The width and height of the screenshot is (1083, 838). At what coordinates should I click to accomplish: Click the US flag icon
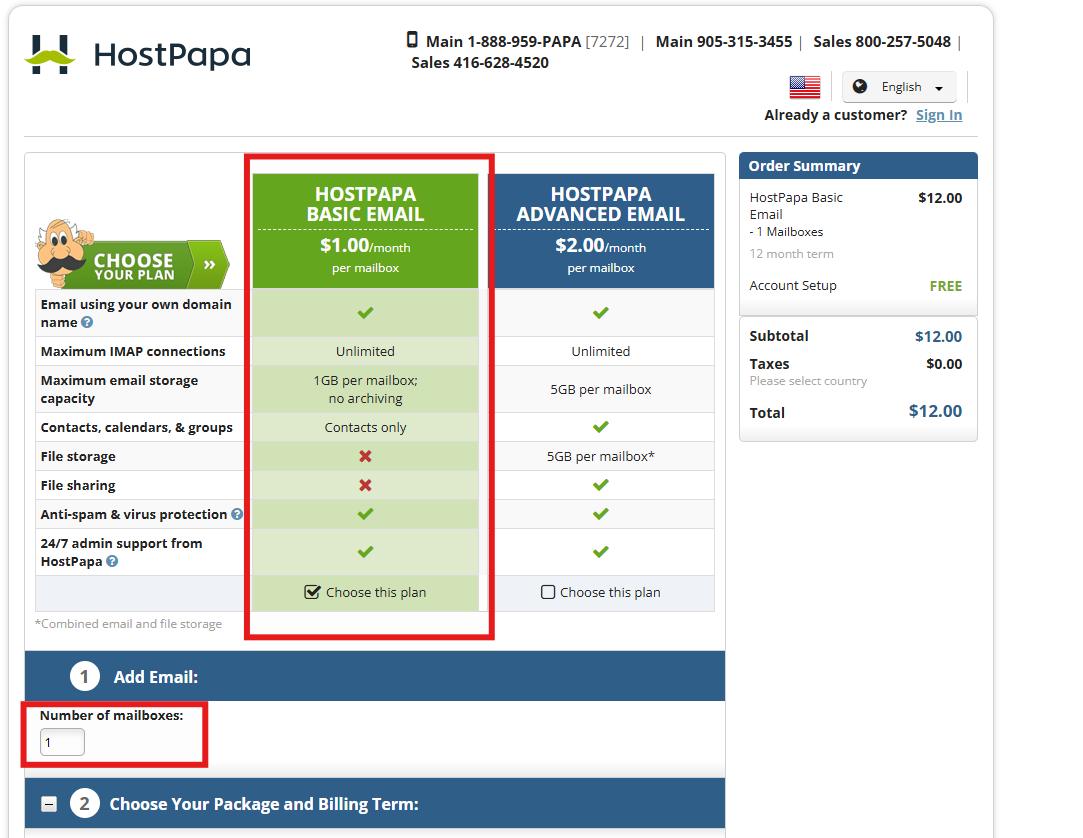(x=805, y=87)
